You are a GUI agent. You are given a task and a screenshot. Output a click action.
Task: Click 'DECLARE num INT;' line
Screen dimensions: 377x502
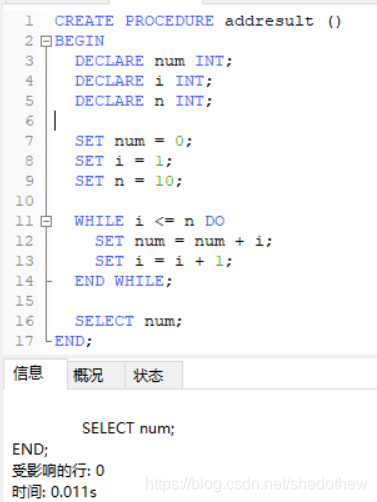153,61
